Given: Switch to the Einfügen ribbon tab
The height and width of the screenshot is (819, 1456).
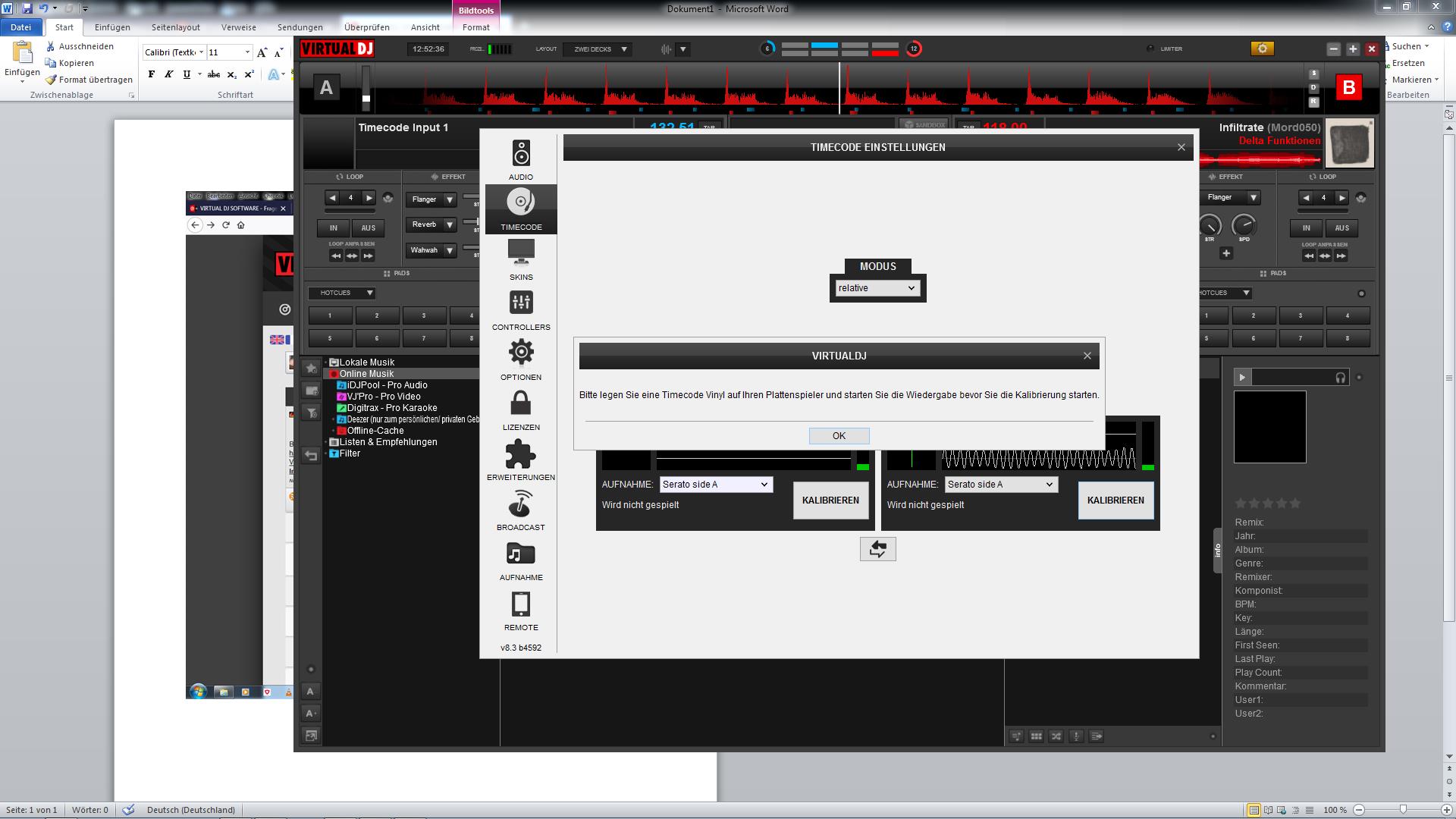Looking at the screenshot, I should [112, 27].
